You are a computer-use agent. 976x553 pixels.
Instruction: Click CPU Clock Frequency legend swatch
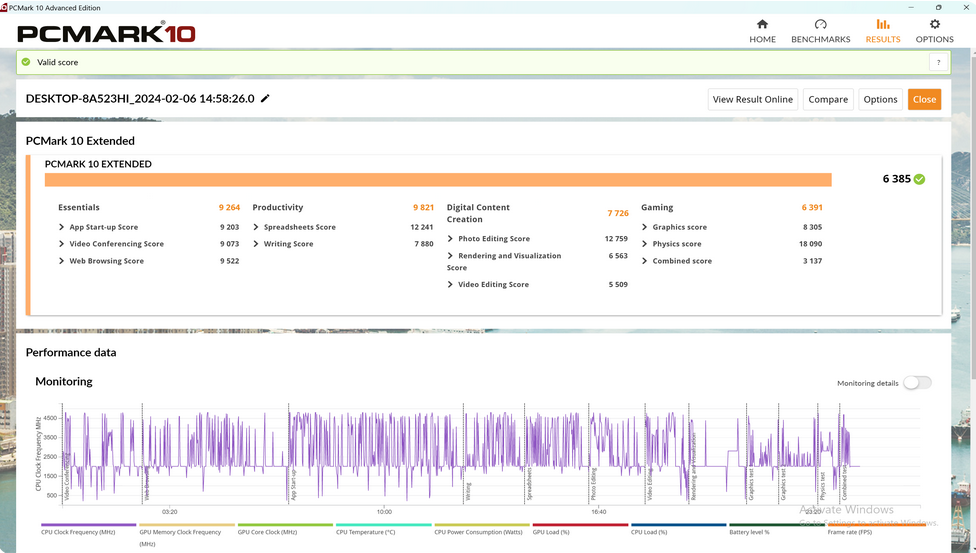[88, 524]
